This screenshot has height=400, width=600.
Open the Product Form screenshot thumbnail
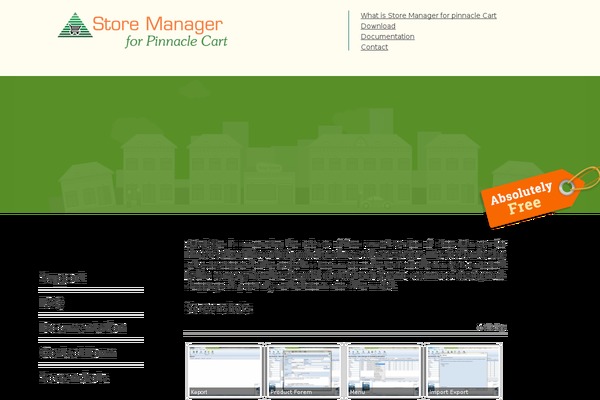[x=304, y=370]
